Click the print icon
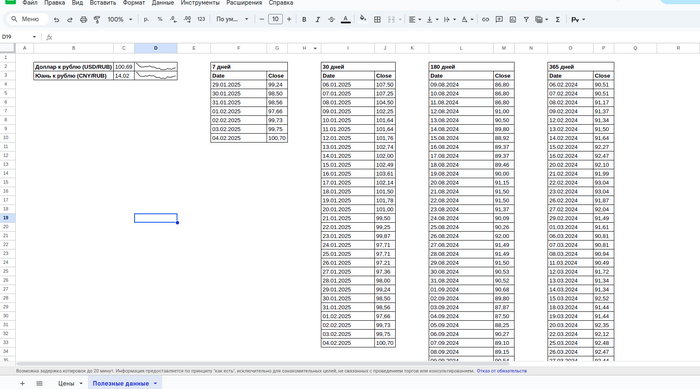Image resolution: width=700 pixels, height=389 pixels. 83,20
